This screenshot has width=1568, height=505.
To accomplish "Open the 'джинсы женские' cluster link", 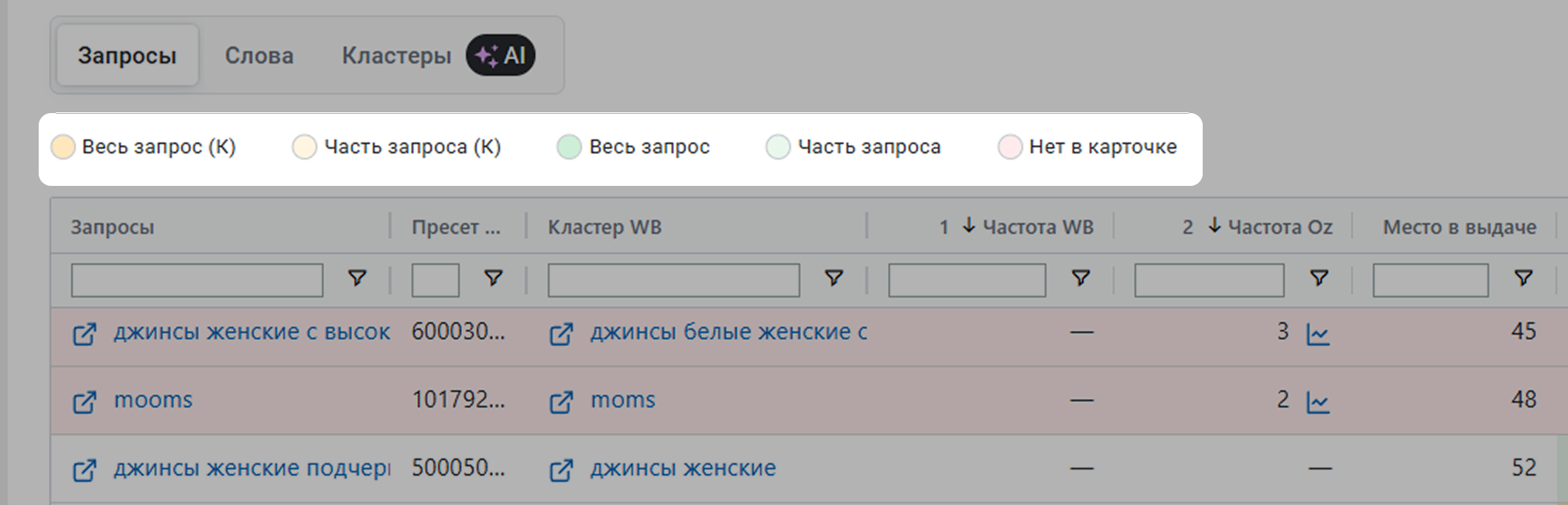I will tap(683, 469).
